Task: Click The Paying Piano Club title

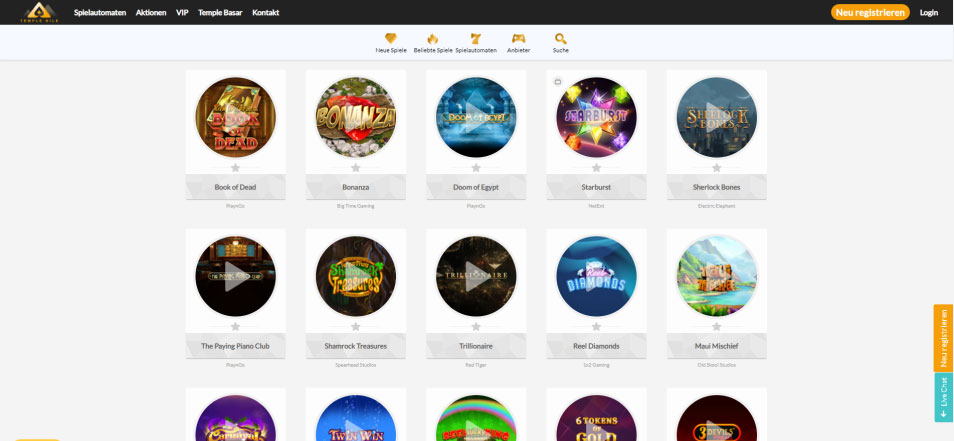Action: coord(235,346)
